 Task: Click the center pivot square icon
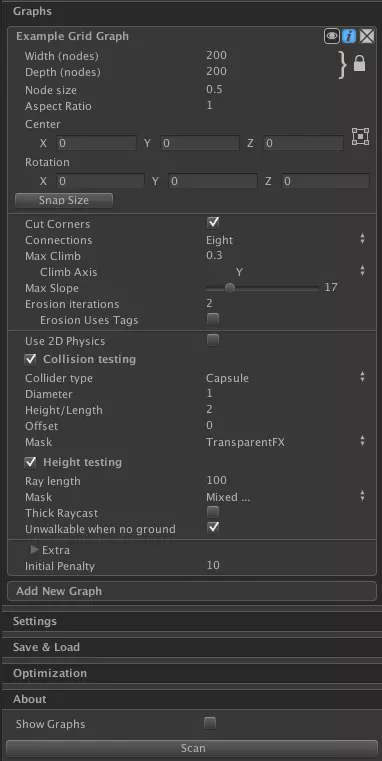(x=360, y=137)
